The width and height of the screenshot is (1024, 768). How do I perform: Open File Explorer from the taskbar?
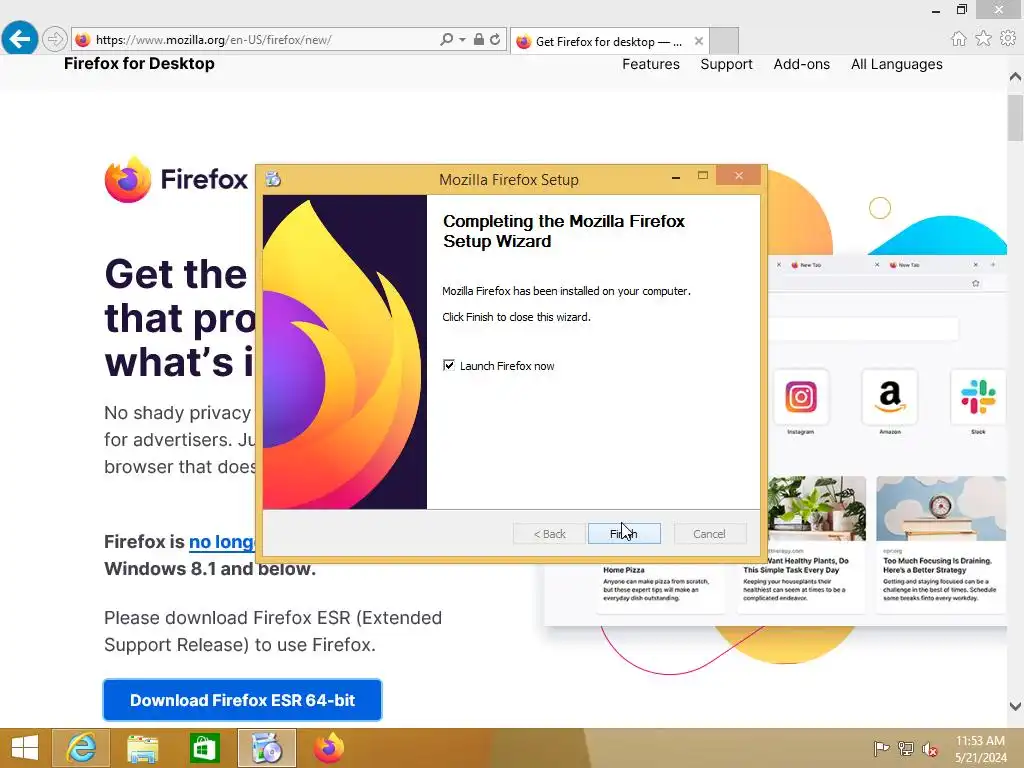(142, 748)
